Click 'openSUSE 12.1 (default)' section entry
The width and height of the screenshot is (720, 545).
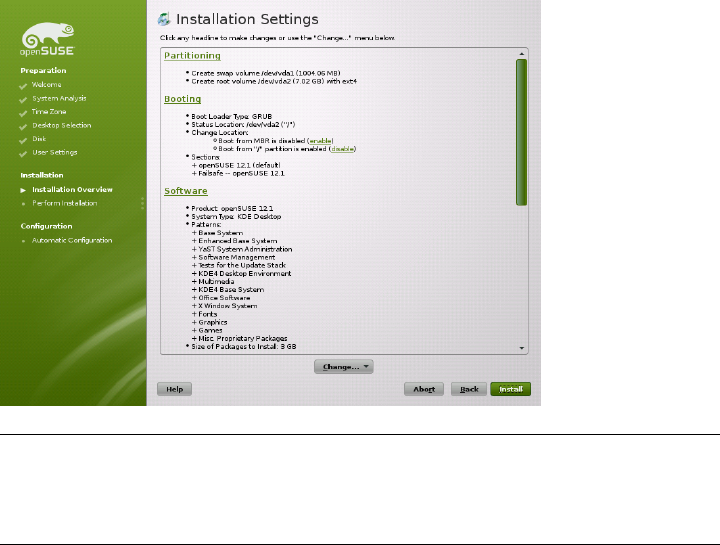point(239,165)
